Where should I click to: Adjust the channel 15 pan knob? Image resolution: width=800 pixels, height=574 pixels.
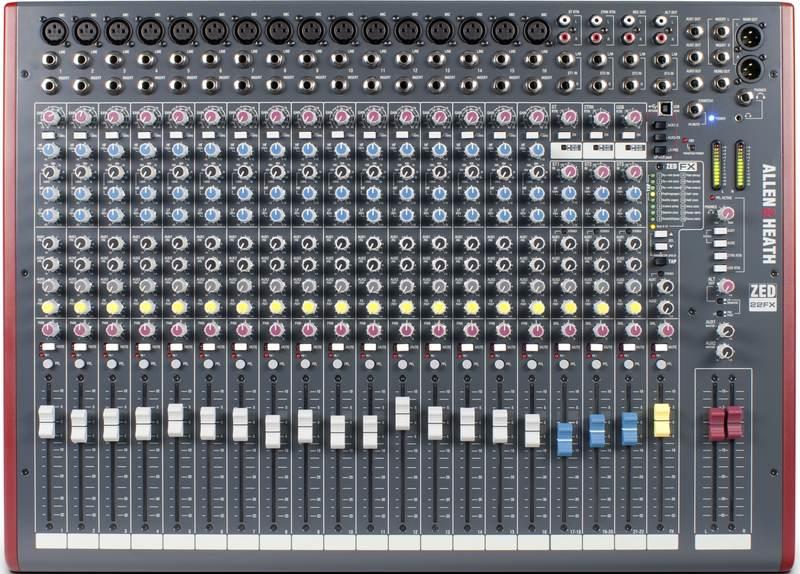pyautogui.click(x=503, y=330)
